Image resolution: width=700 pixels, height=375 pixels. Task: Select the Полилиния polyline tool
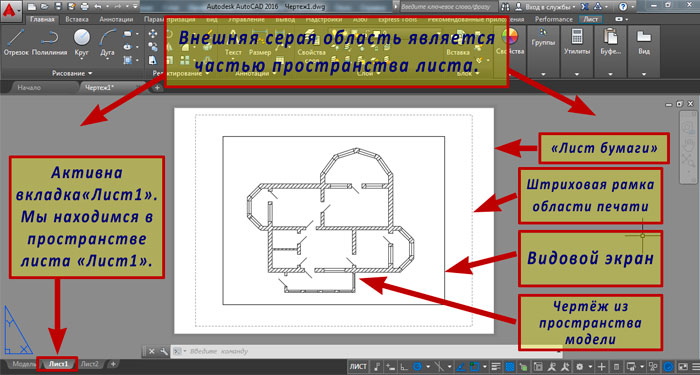pyautogui.click(x=49, y=43)
